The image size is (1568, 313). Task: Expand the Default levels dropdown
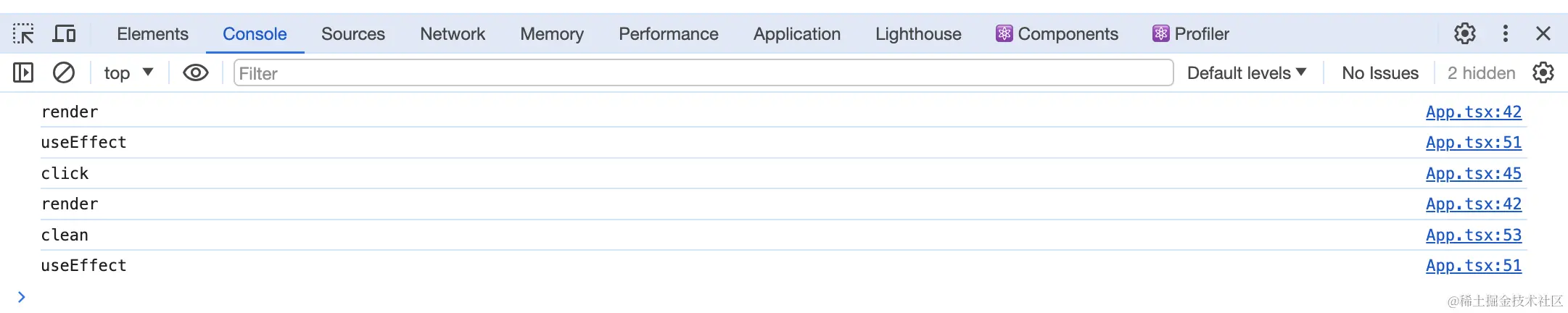point(1247,72)
